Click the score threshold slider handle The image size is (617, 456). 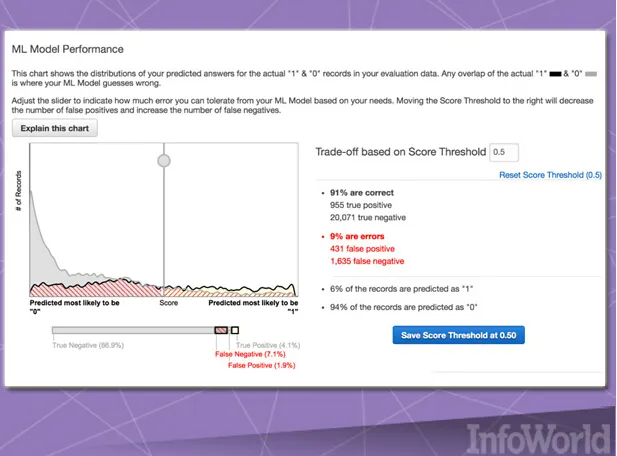[x=164, y=160]
